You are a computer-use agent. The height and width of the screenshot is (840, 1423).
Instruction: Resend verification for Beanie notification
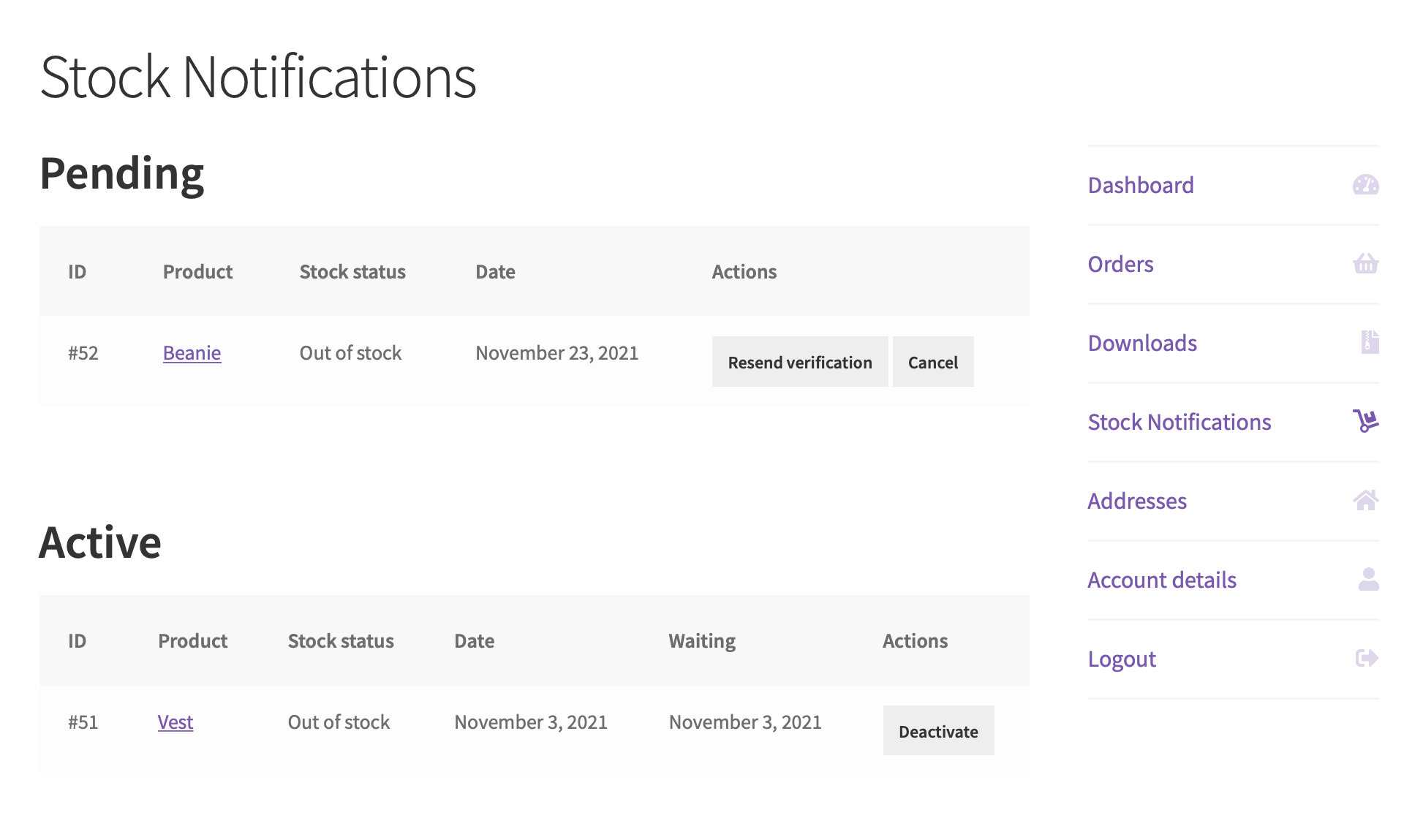(800, 362)
